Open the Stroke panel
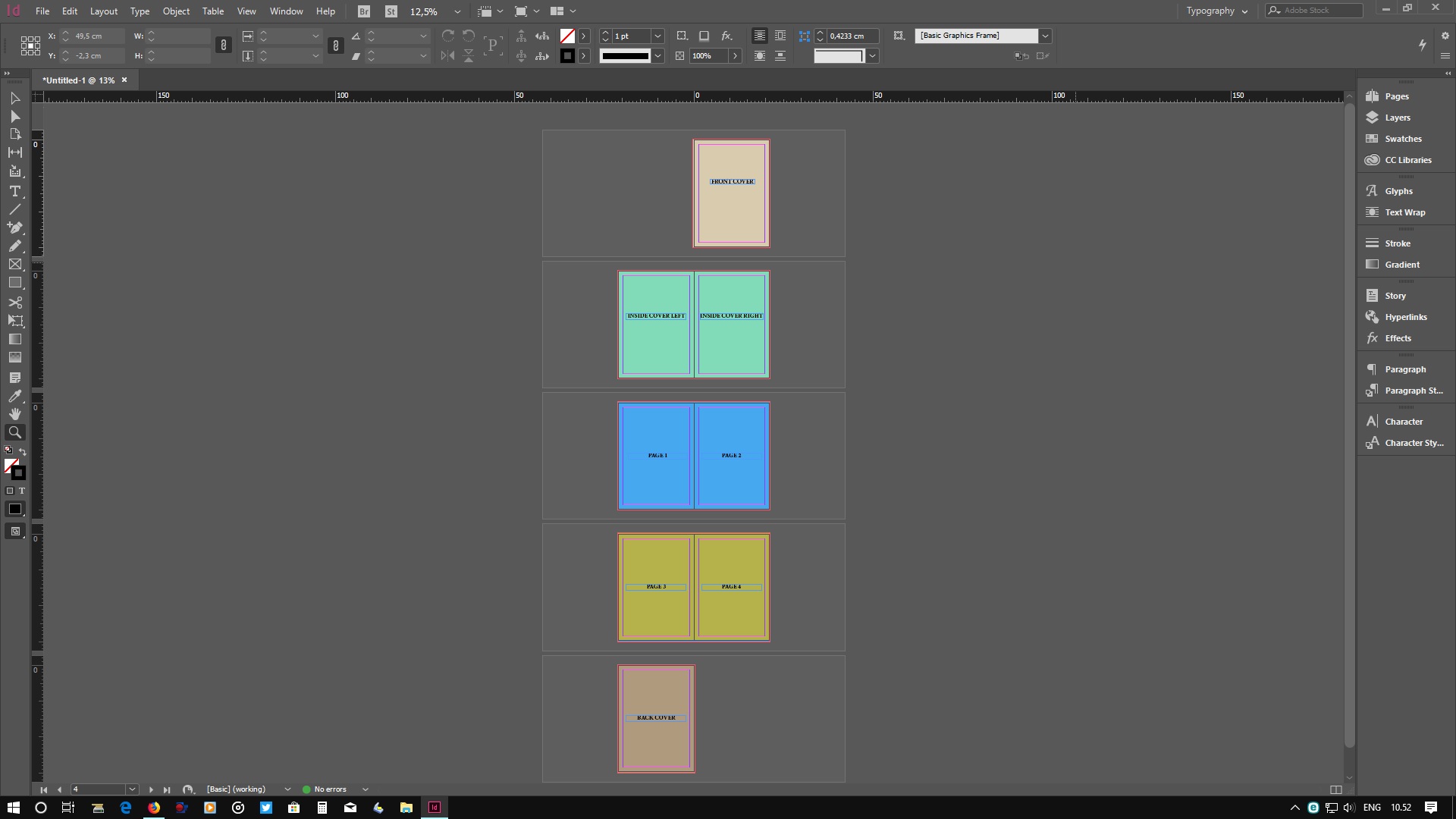 (x=1398, y=243)
